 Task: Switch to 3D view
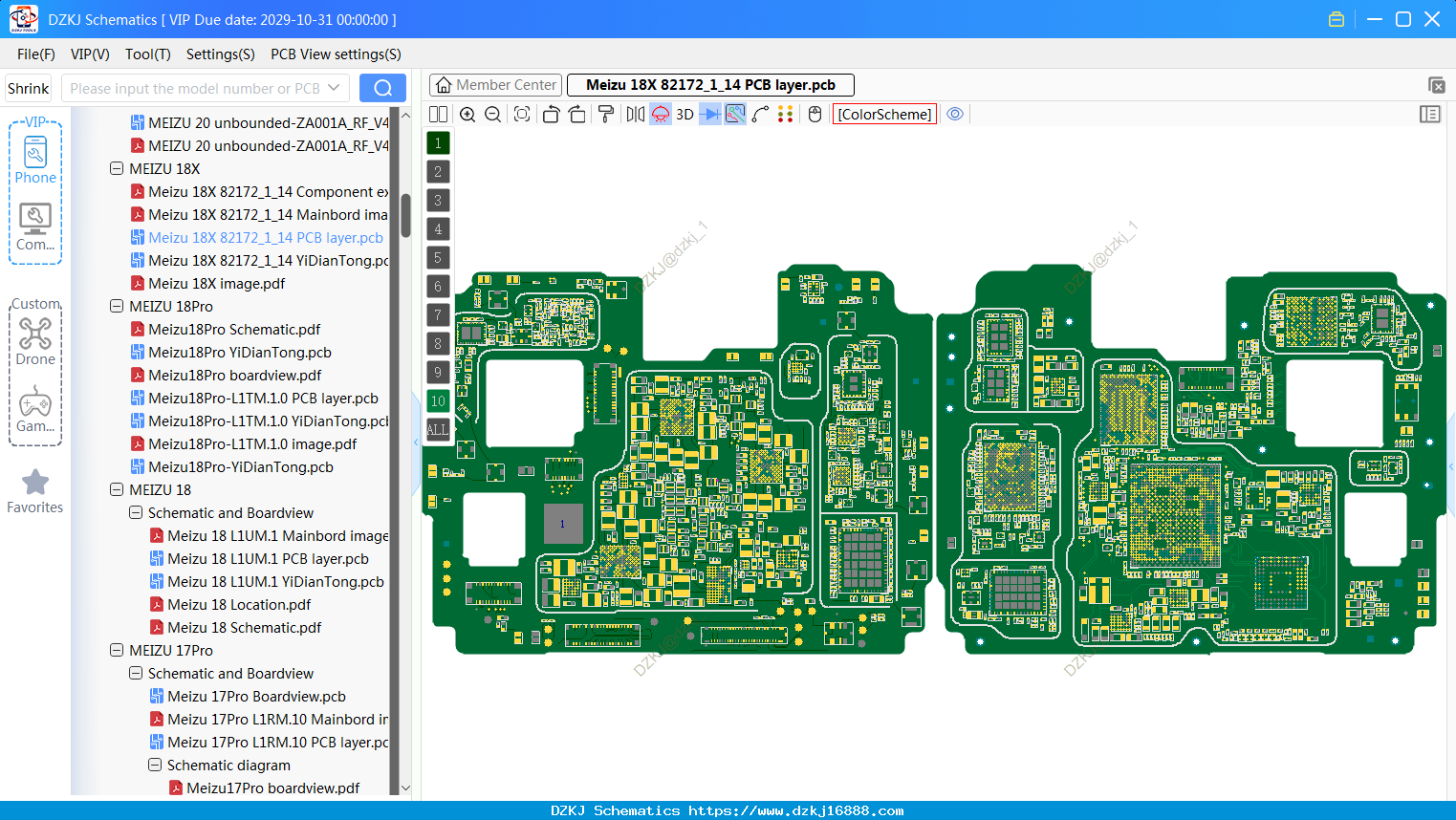coord(685,115)
